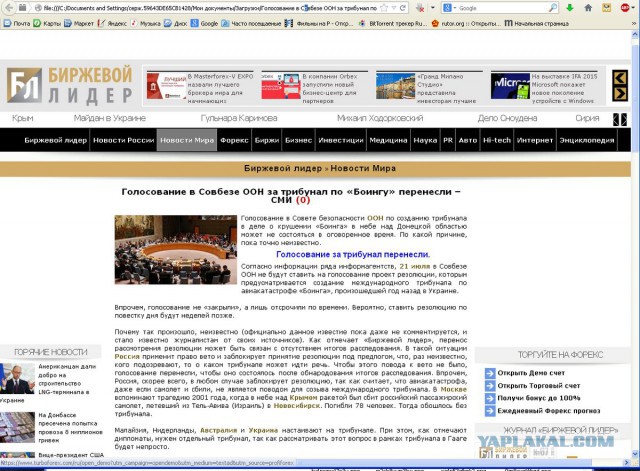Open the Диск bookmark
This screenshot has height=471, width=640.
[176, 24]
